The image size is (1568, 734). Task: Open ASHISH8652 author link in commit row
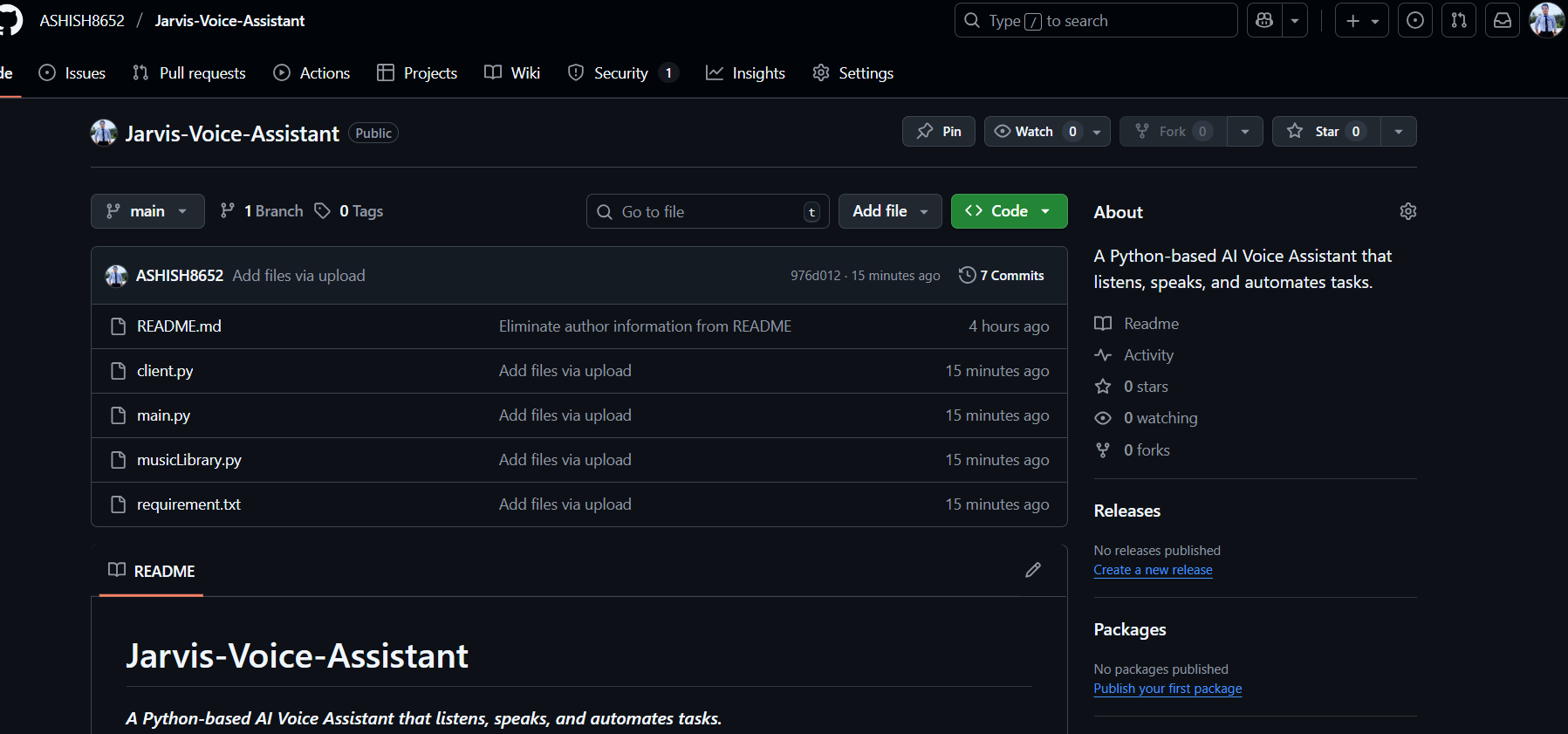(180, 276)
